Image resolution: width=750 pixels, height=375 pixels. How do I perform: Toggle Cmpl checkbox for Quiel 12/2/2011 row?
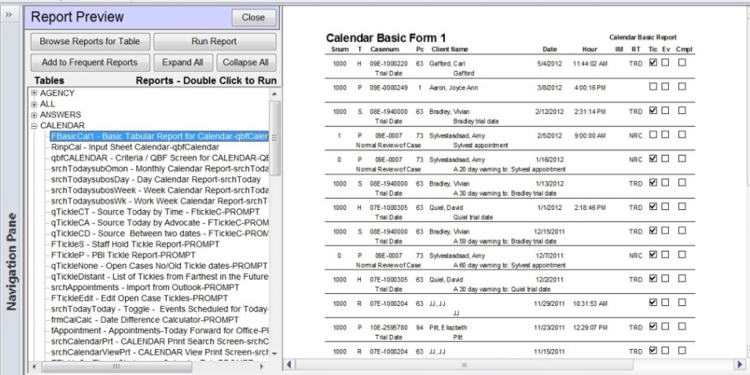coord(682,278)
